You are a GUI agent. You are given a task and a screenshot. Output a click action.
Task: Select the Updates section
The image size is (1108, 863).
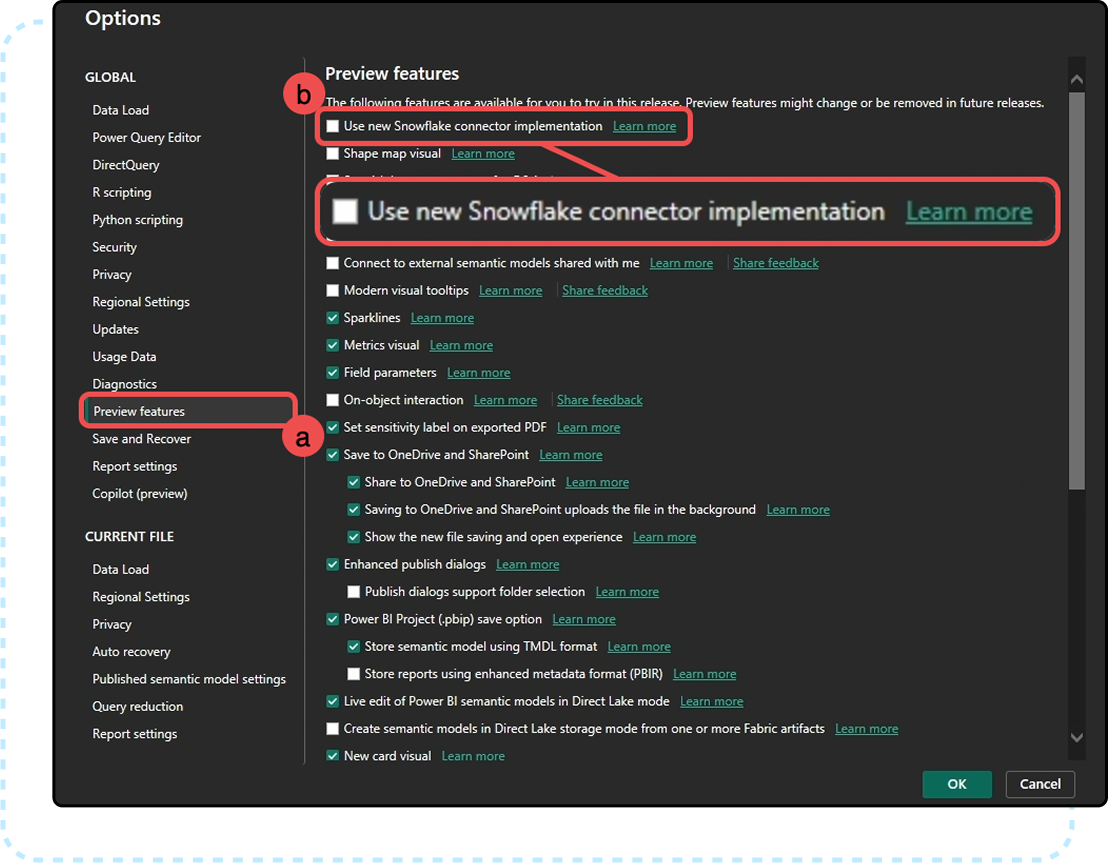pyautogui.click(x=115, y=329)
